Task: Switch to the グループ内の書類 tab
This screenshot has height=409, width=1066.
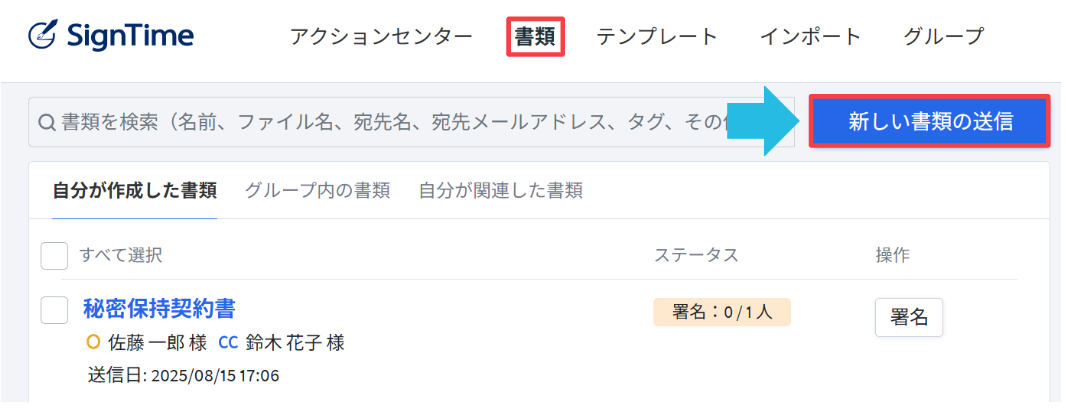Action: [317, 190]
